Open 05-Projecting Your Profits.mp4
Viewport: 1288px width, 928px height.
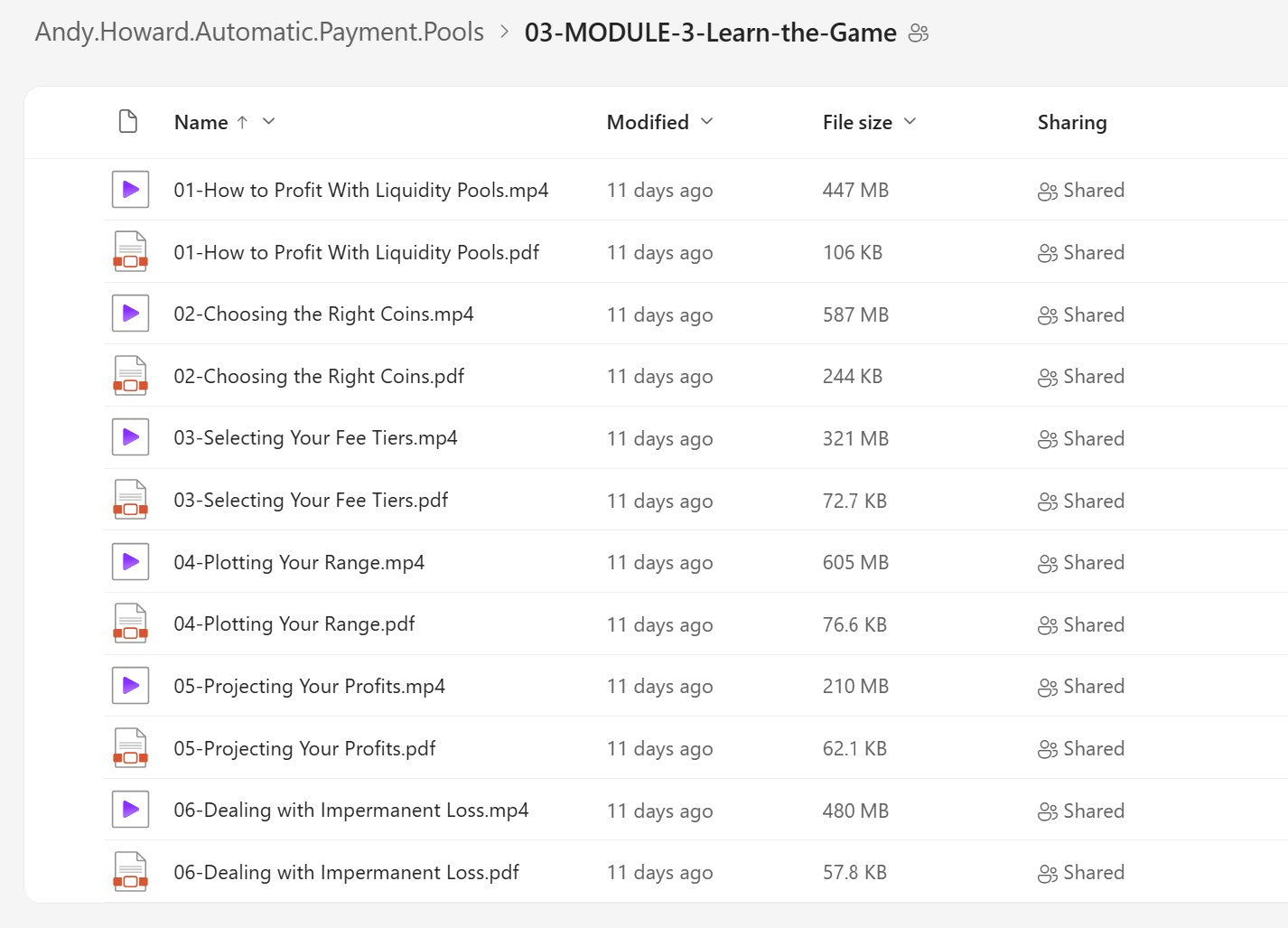[x=309, y=686]
